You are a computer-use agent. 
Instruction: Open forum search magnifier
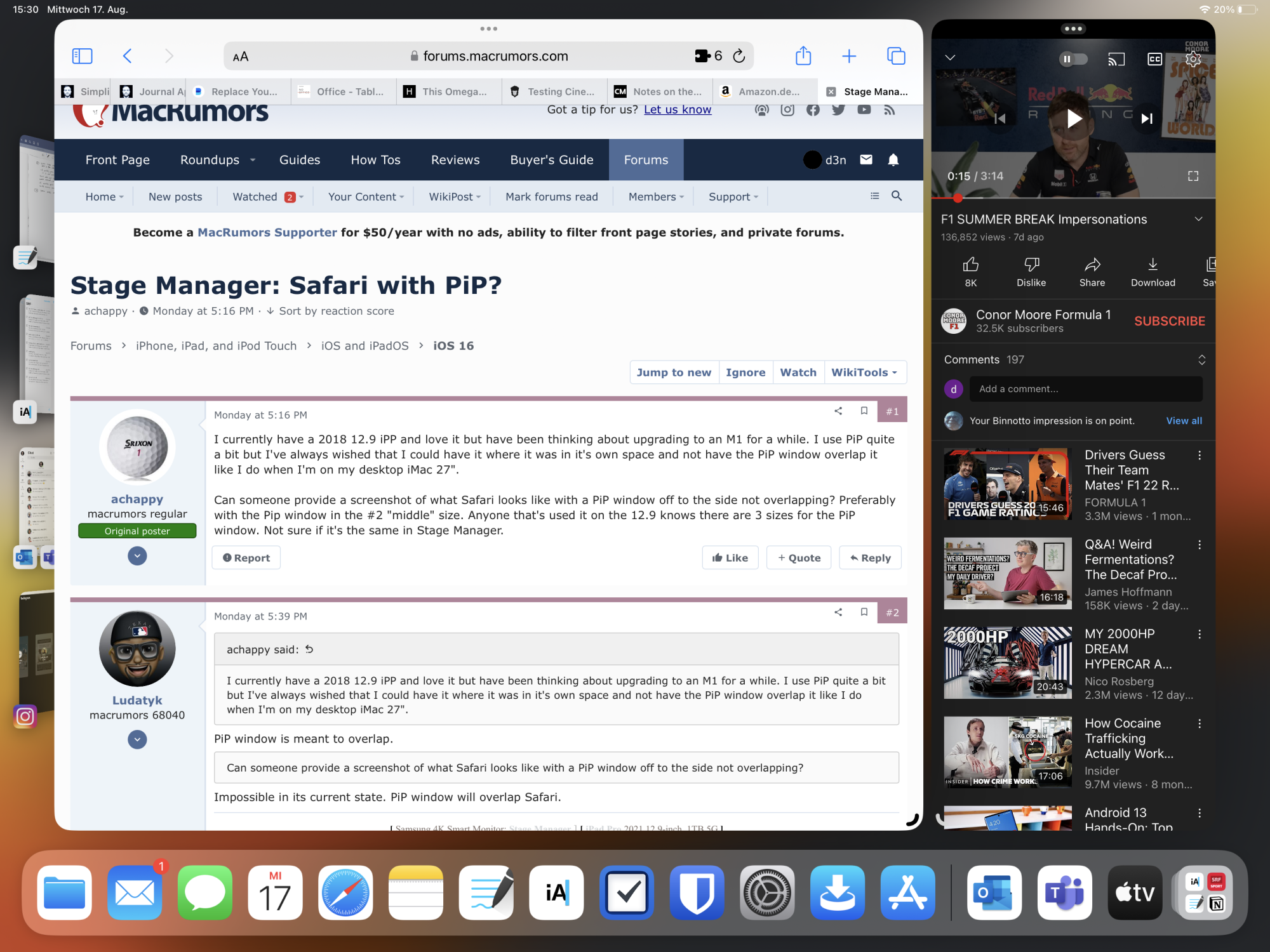point(897,195)
